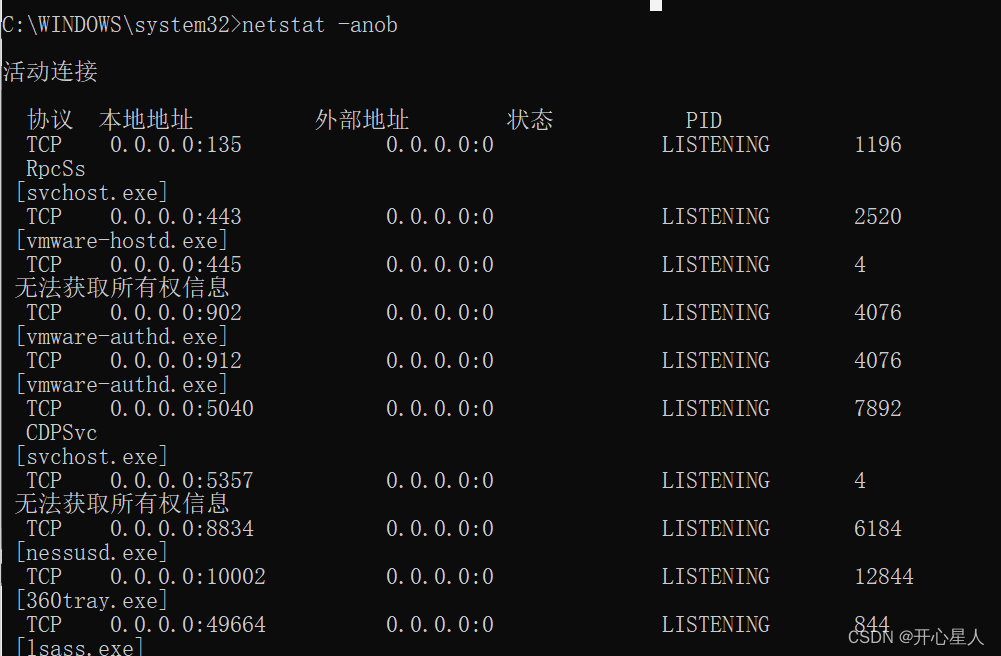Image resolution: width=1001 pixels, height=656 pixels.
Task: Click PID value 12844
Action: tap(884, 577)
